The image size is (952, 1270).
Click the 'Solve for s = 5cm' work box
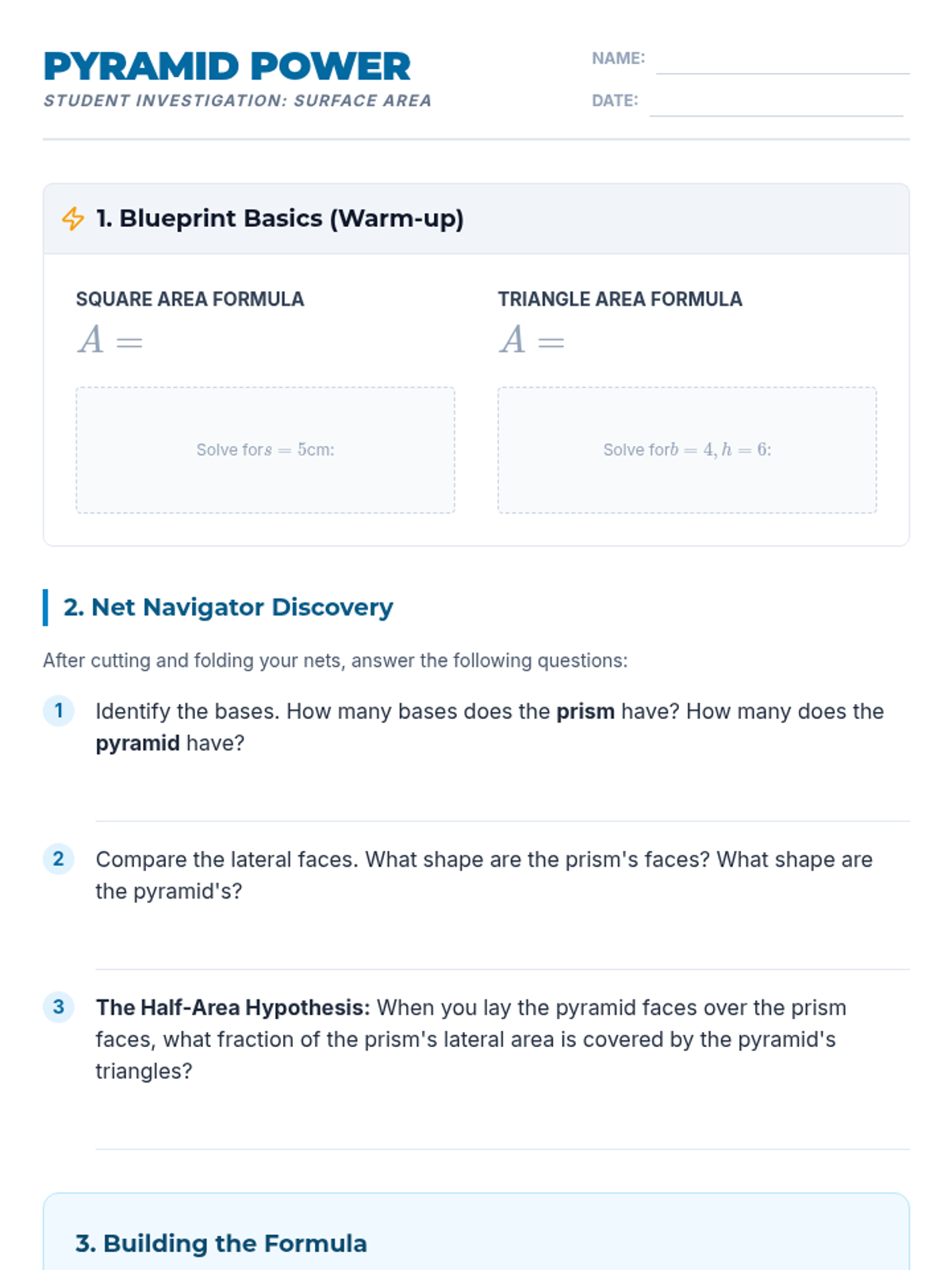tap(265, 450)
